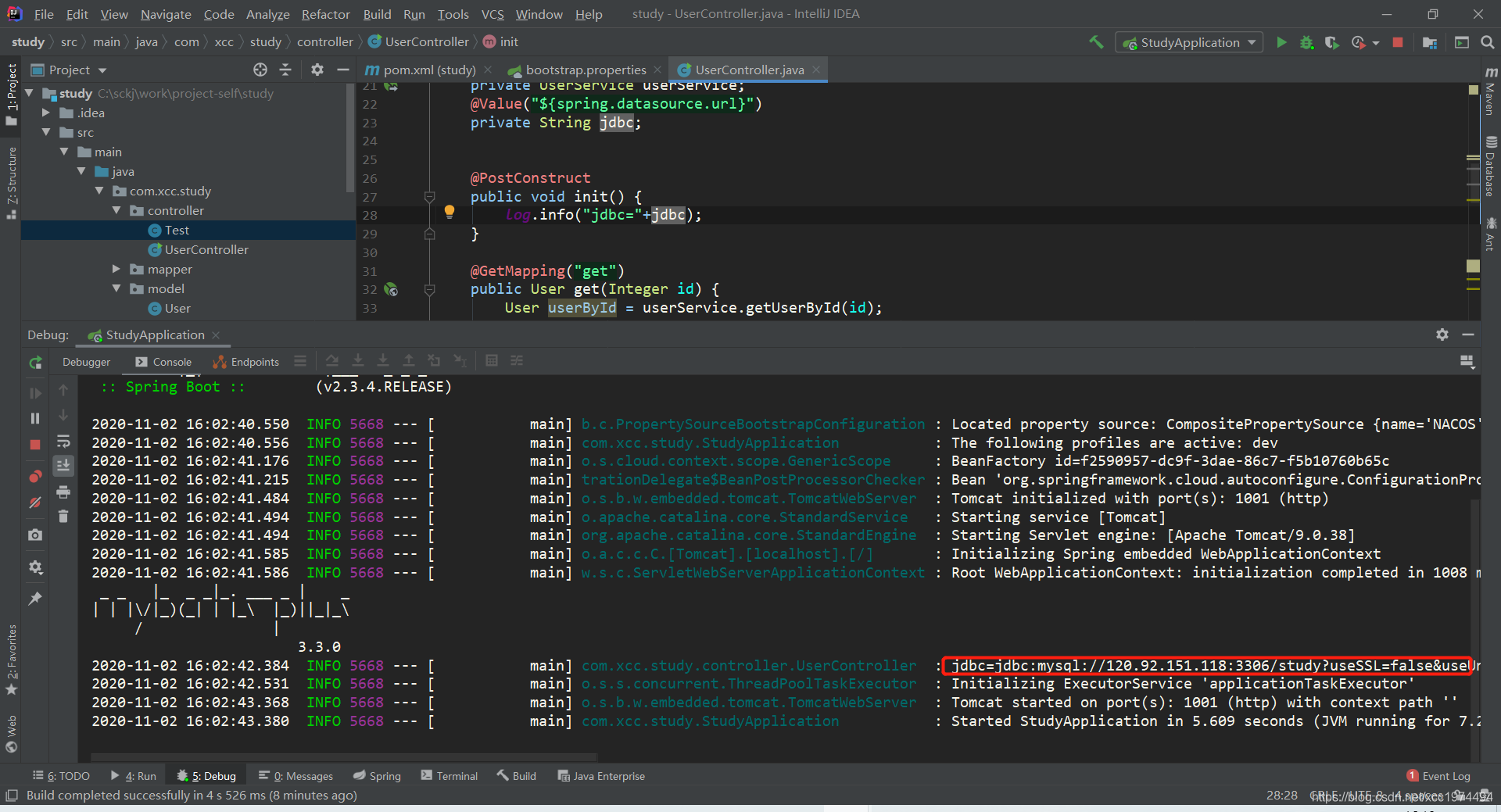Open profiler run dropdown arrow
This screenshot has height=812, width=1501.
click(x=1376, y=43)
